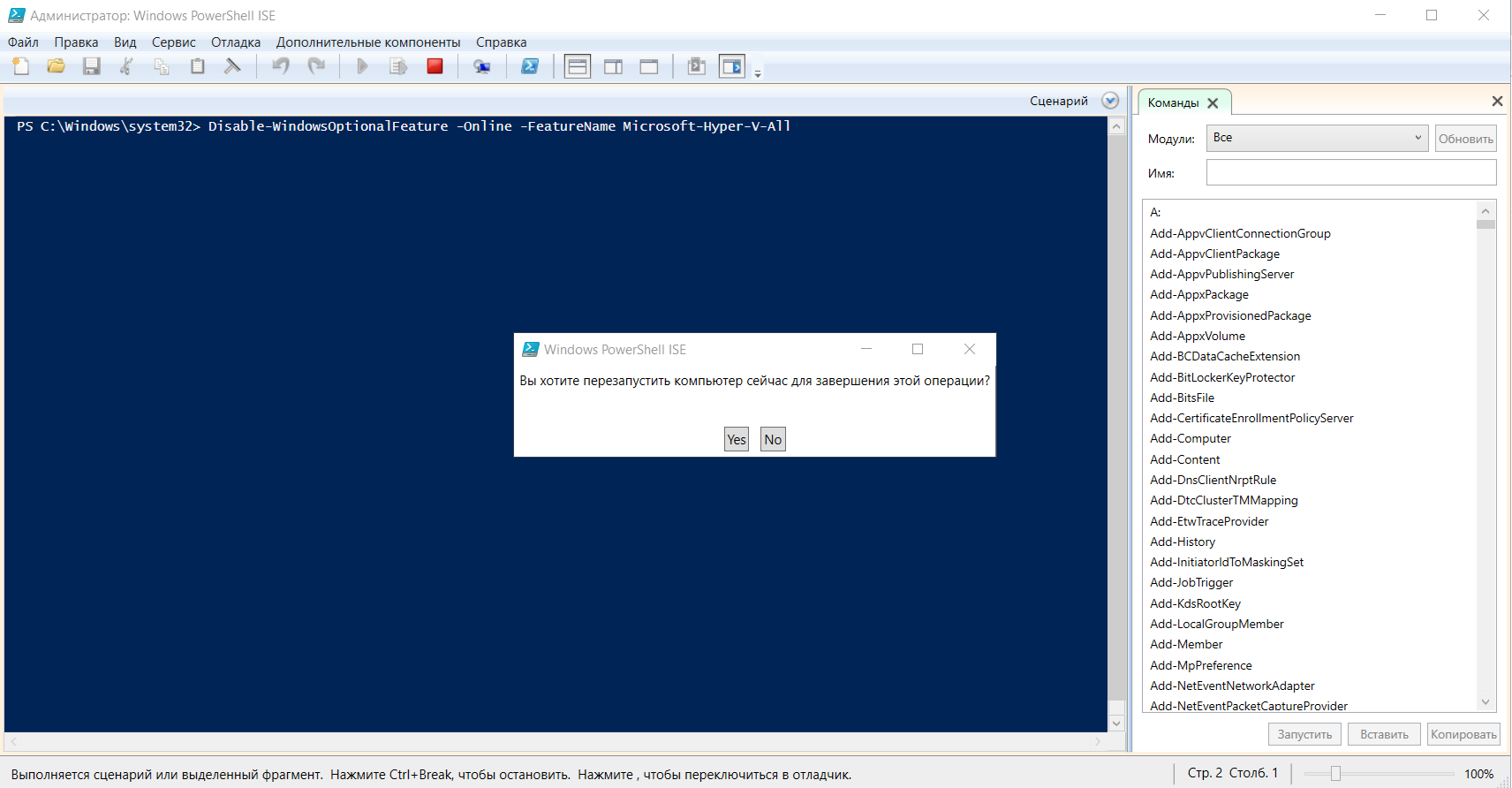Select Add-Computer command
The height and width of the screenshot is (788, 1512).
1190,438
